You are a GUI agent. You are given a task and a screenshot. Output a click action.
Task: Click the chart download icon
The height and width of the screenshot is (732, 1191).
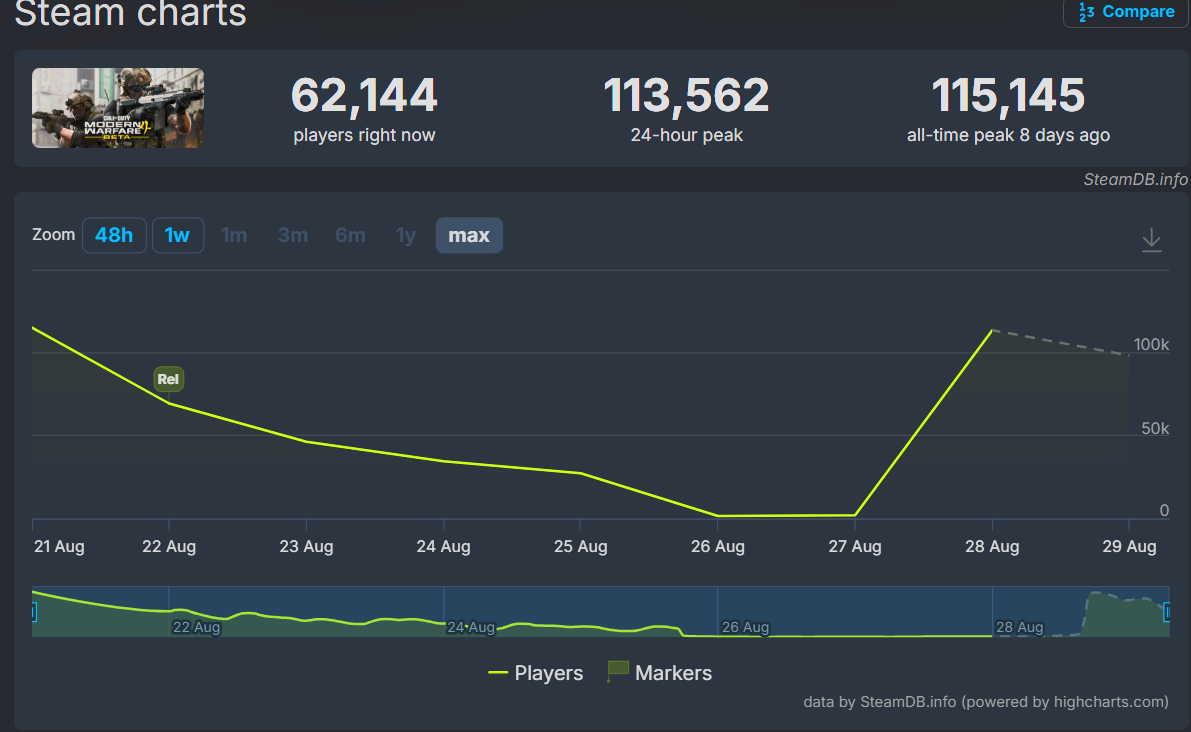pyautogui.click(x=1152, y=239)
